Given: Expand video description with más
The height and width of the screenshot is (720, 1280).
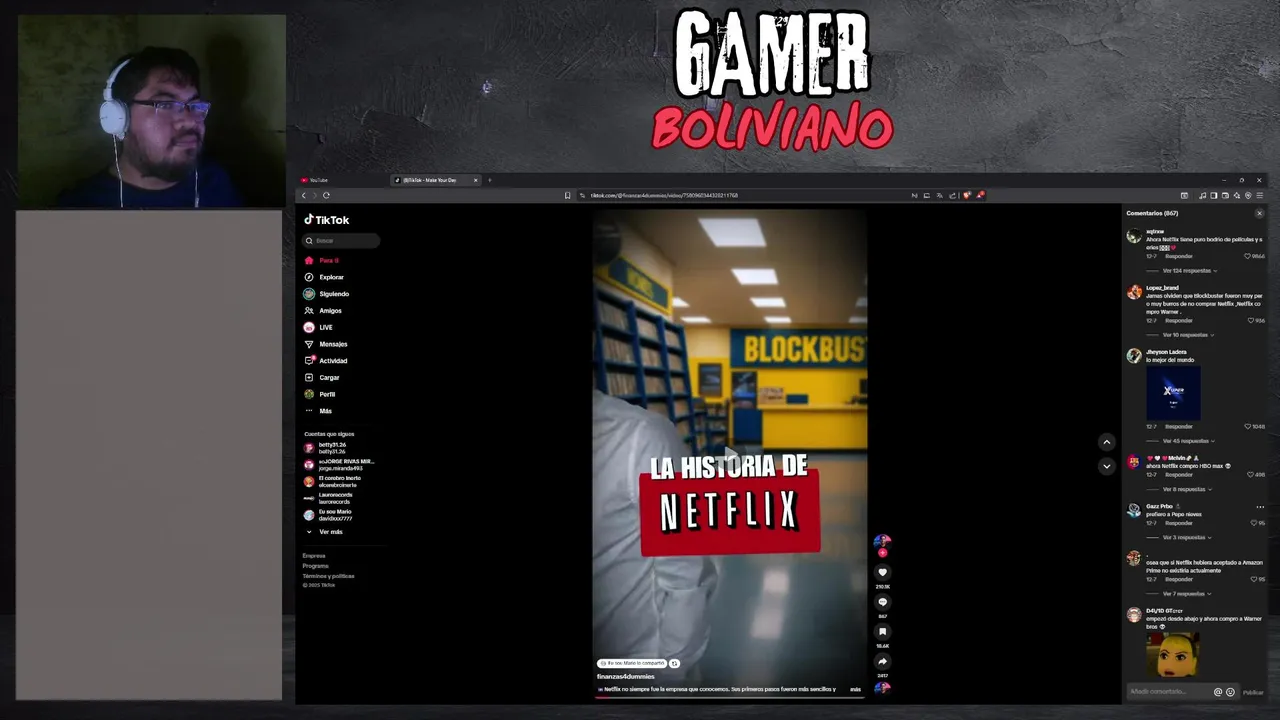Looking at the screenshot, I should tap(855, 689).
